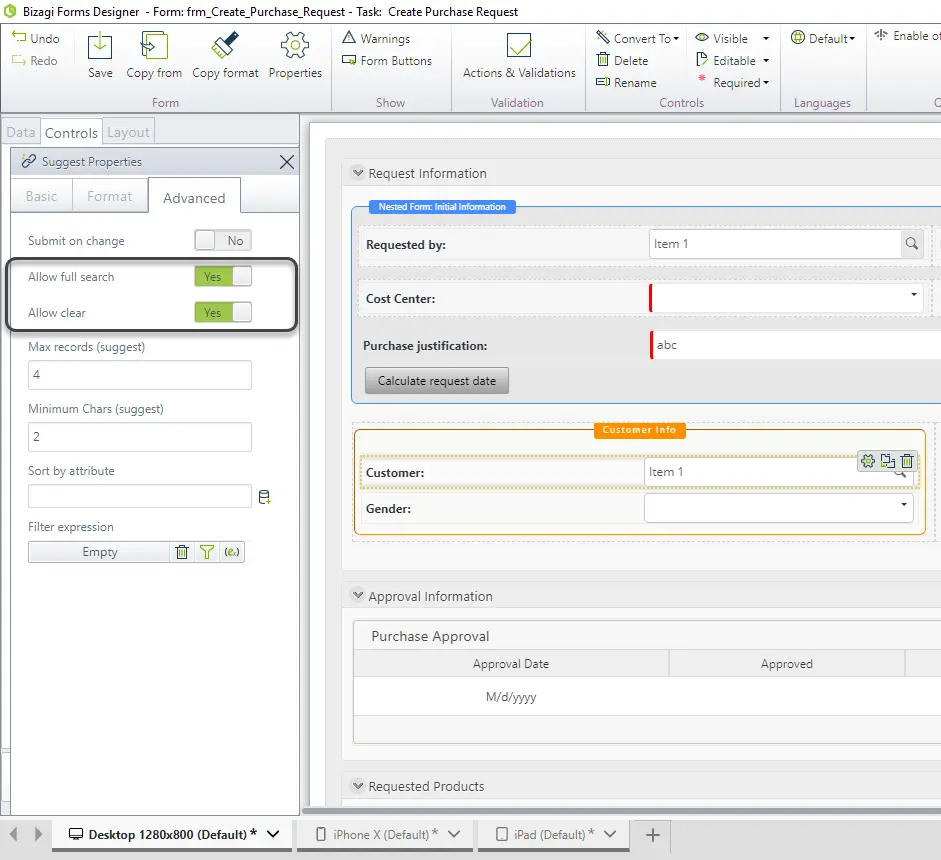
Task: Click the Enable option in ribbon
Action: click(x=906, y=36)
